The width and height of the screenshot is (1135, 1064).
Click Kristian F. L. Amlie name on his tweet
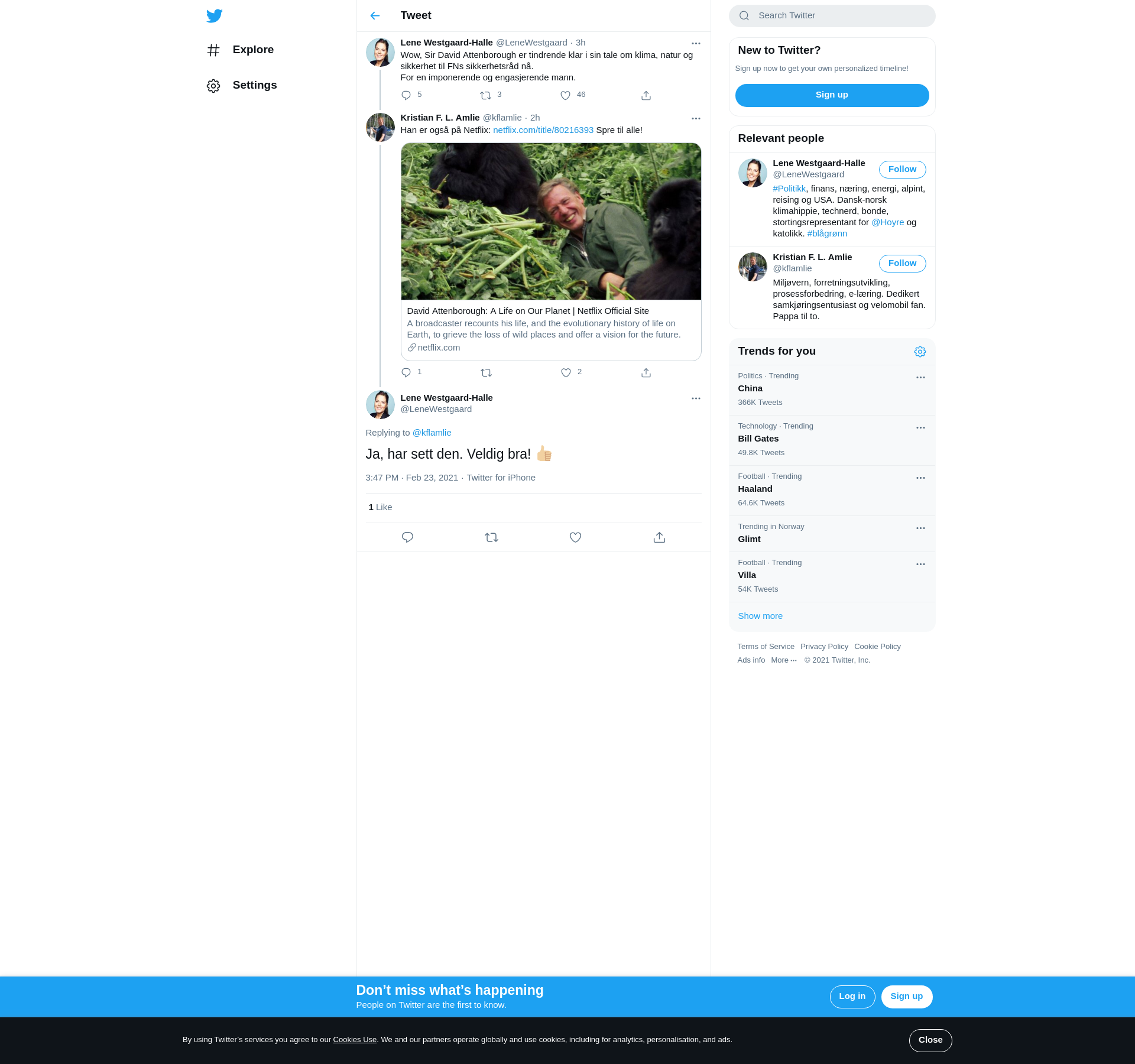click(x=440, y=118)
